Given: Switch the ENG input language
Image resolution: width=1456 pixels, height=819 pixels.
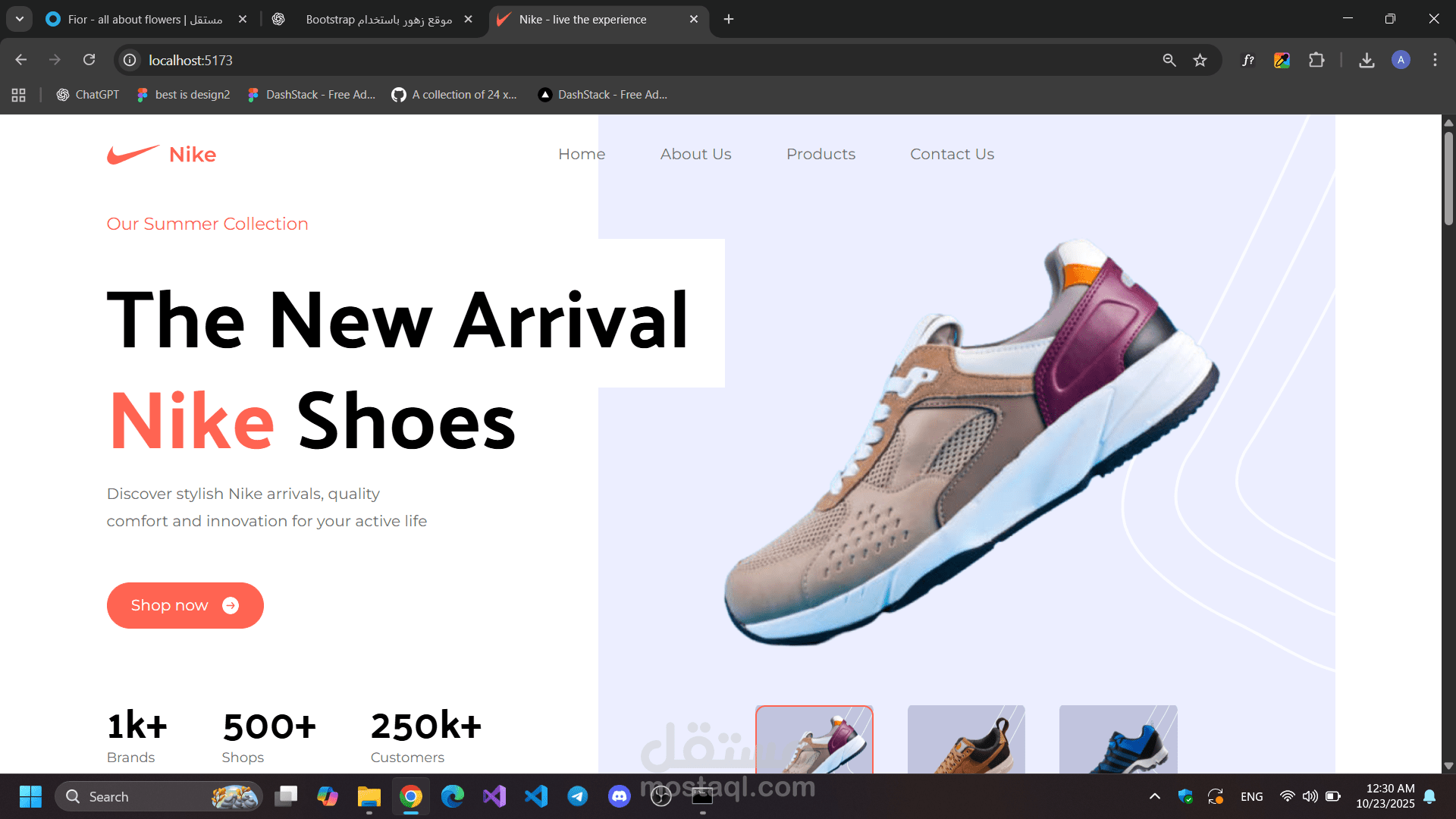Looking at the screenshot, I should [1252, 796].
